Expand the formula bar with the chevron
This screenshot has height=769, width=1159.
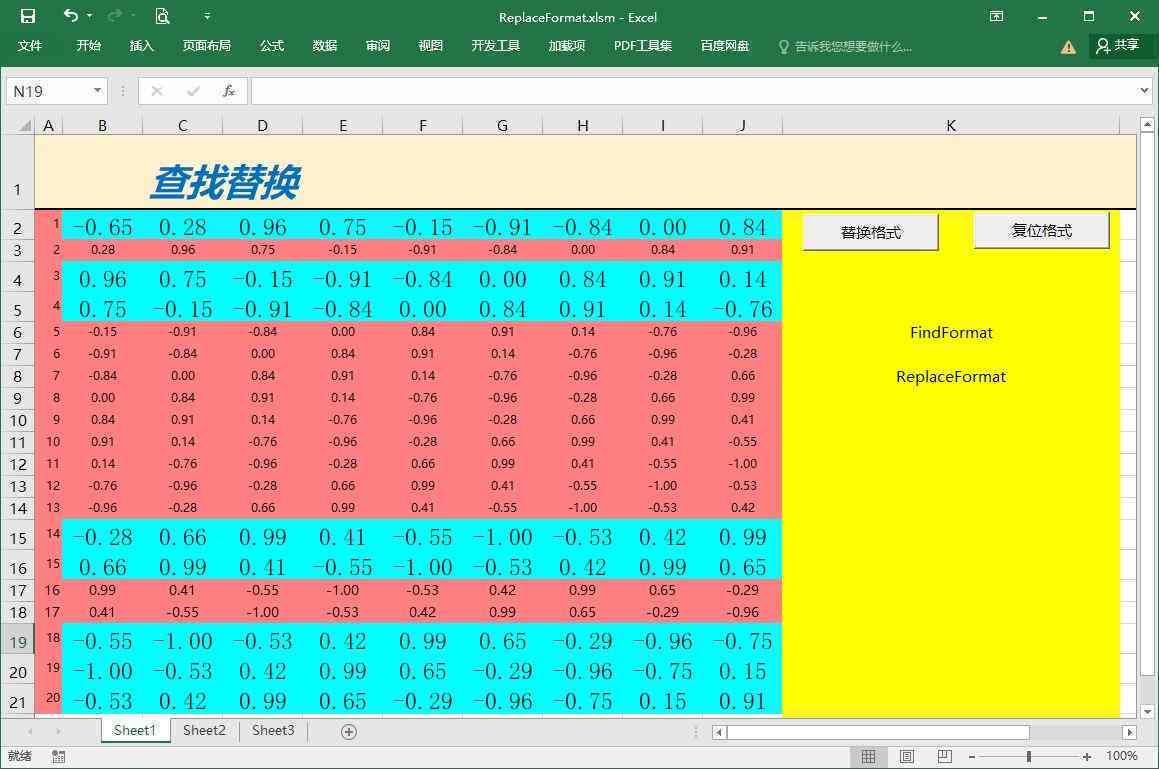(1144, 91)
